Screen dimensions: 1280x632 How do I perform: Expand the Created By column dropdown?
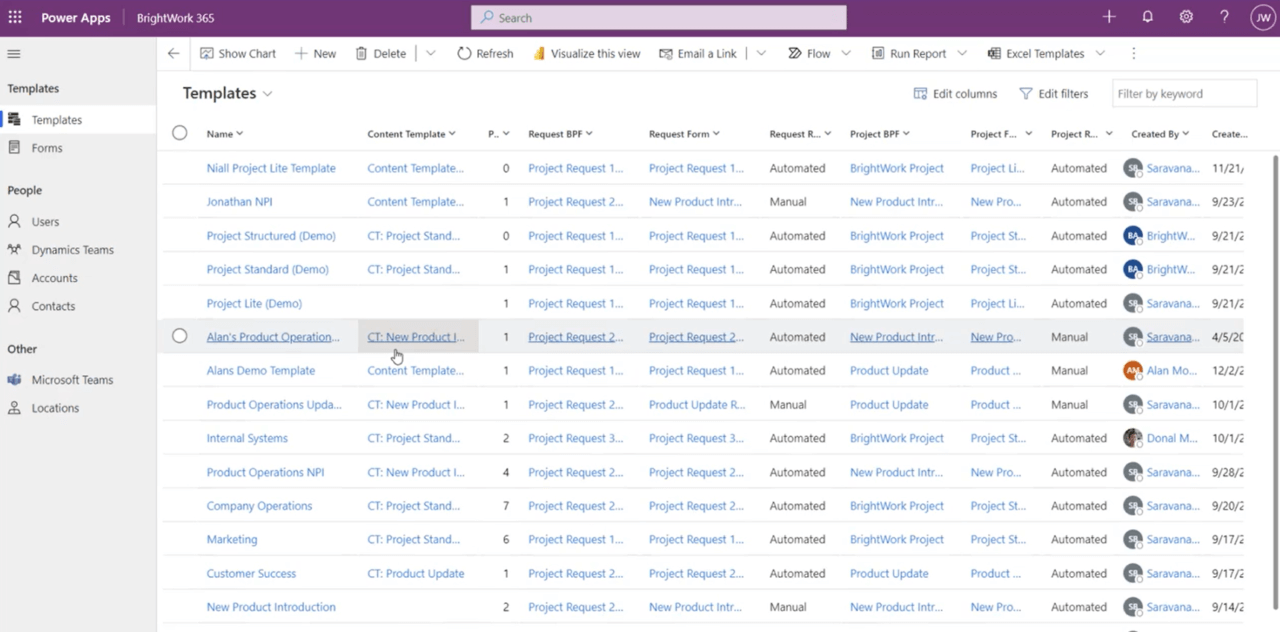tap(1188, 133)
